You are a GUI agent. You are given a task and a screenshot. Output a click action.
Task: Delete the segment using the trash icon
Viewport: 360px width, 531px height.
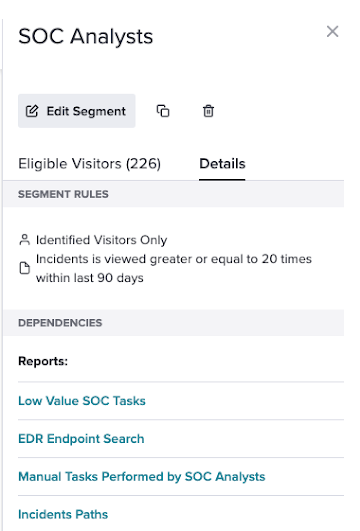coord(208,111)
